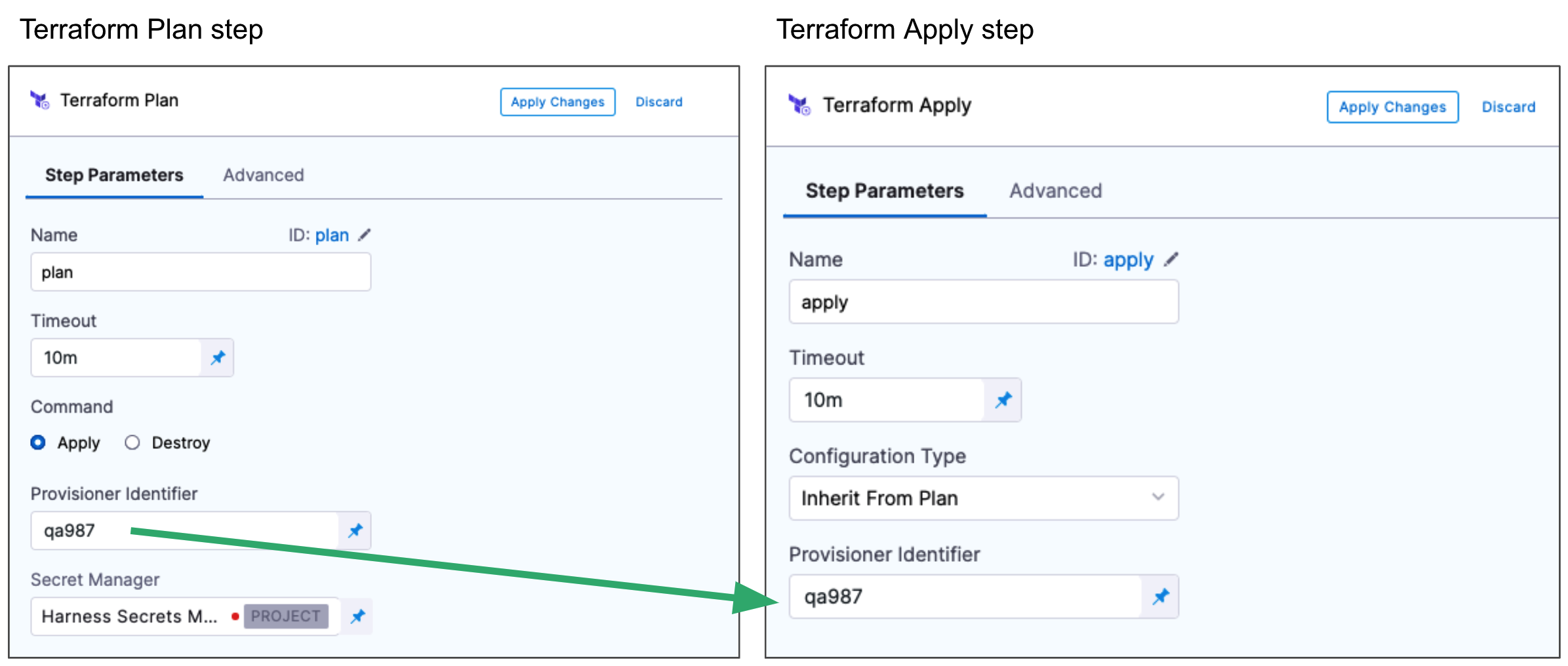Screen dimensions: 1568x666
Task: Click the Terraform Apply step logo icon
Action: coord(799,104)
